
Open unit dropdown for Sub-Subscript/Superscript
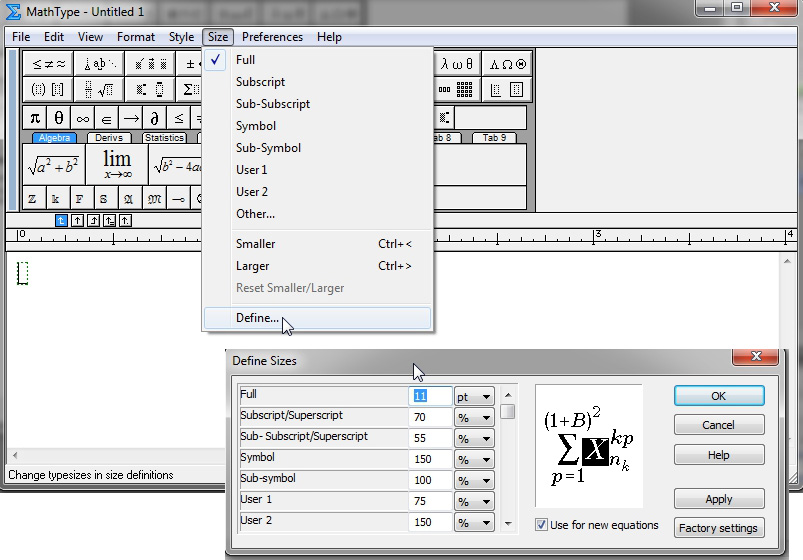click(474, 439)
